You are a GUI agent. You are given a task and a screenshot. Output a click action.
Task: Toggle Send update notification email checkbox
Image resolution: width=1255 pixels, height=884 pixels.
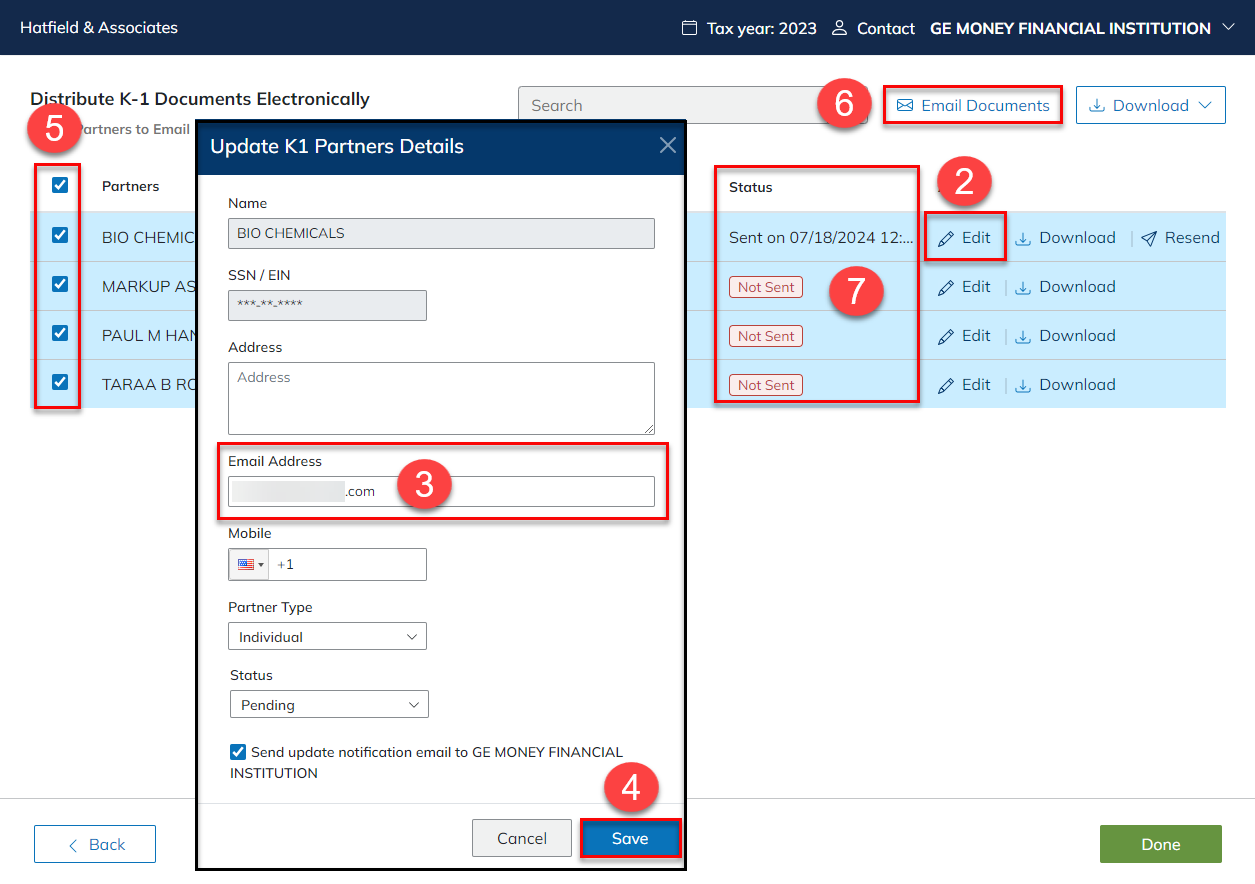pyautogui.click(x=238, y=752)
